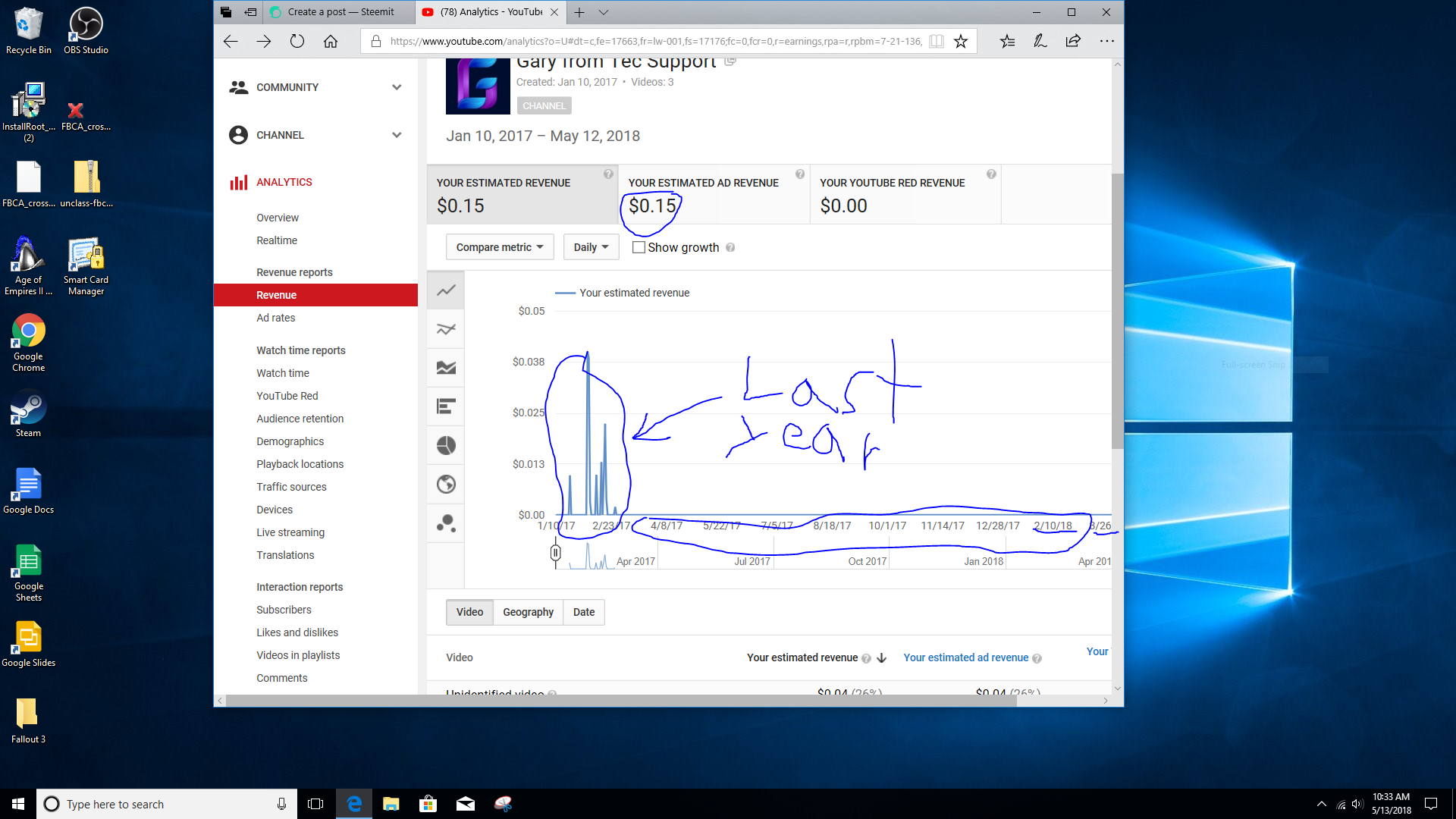Select the multi-line chart icon
The image size is (1456, 819).
[x=446, y=329]
